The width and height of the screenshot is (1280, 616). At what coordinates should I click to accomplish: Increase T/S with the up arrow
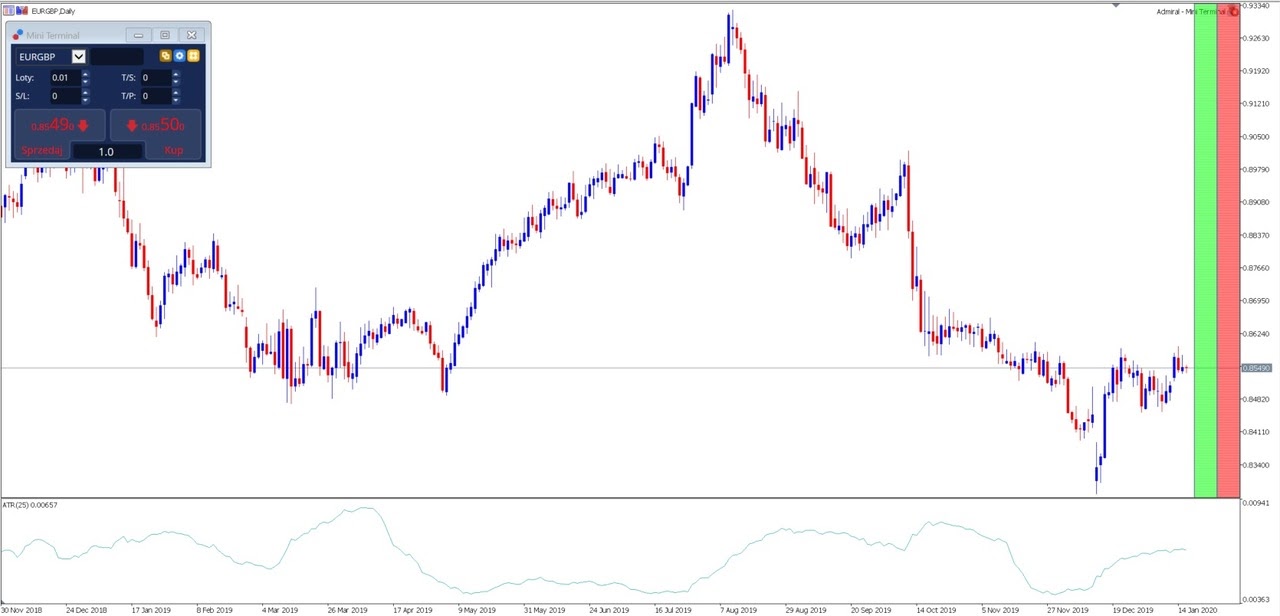[176, 73]
